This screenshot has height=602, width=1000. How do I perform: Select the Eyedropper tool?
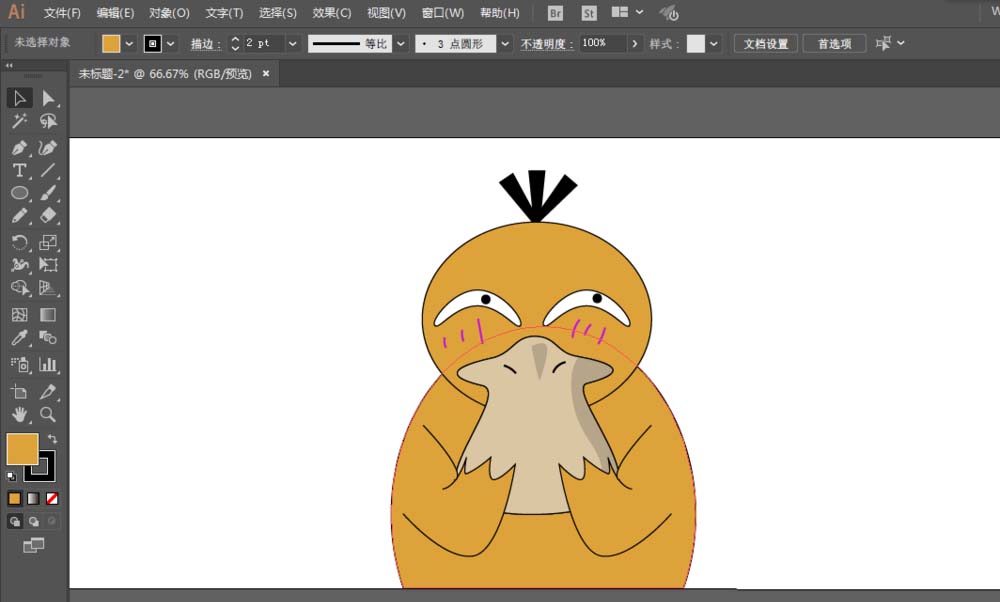click(19, 337)
